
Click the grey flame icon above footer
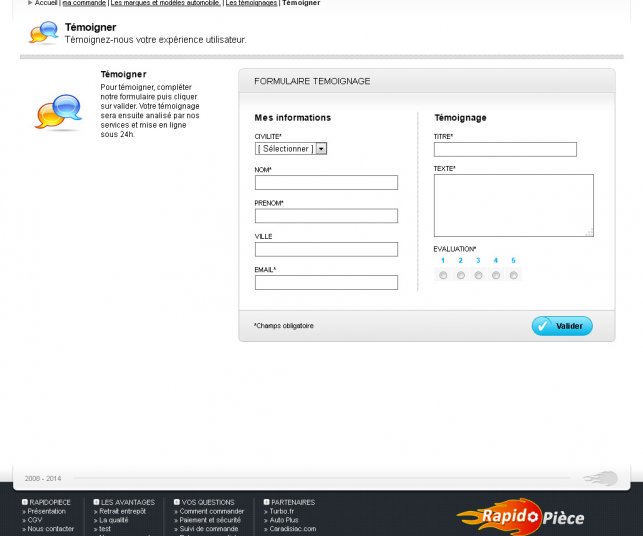600,478
